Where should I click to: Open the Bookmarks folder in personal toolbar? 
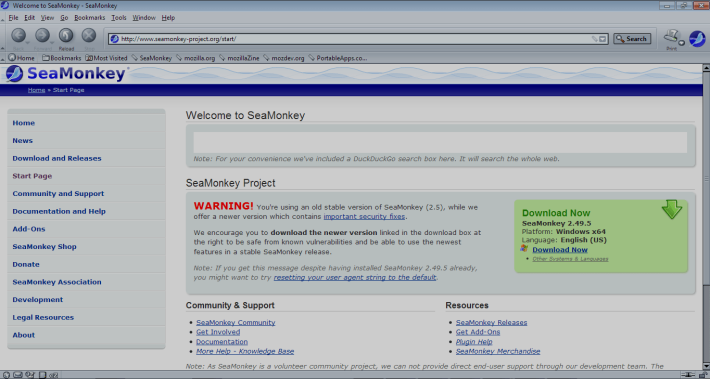click(x=62, y=58)
